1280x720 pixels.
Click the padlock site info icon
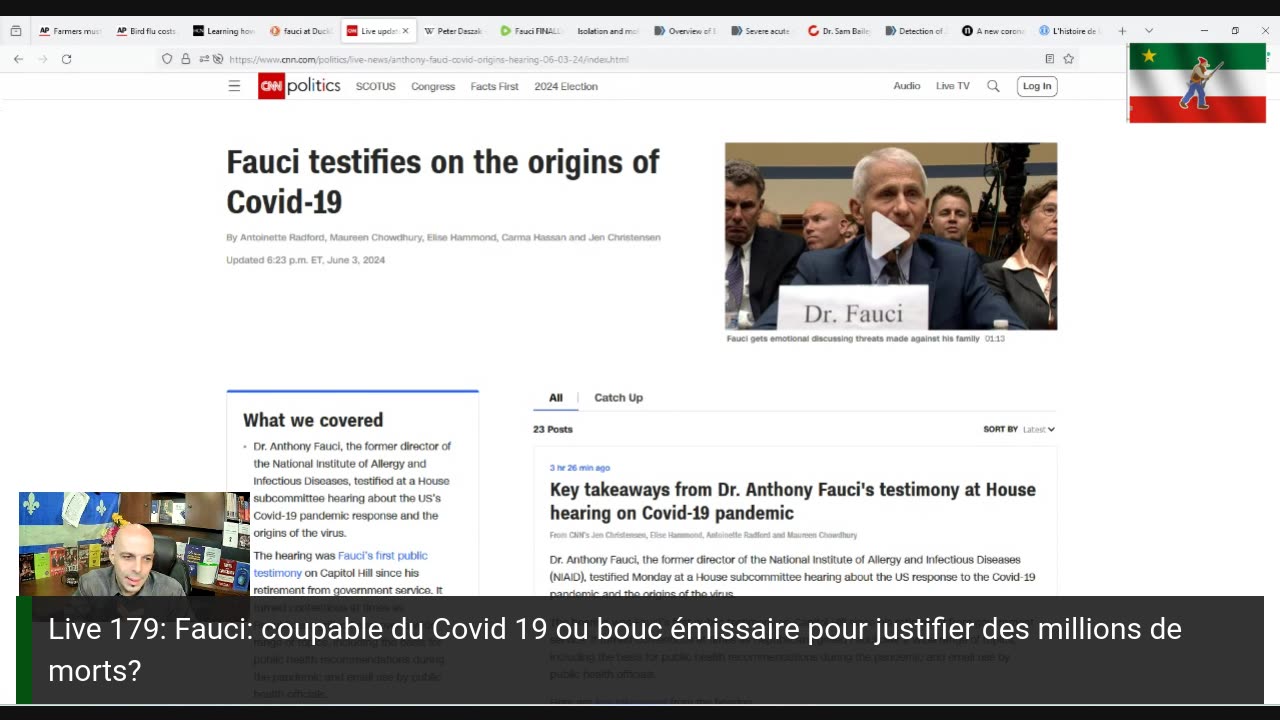click(186, 59)
